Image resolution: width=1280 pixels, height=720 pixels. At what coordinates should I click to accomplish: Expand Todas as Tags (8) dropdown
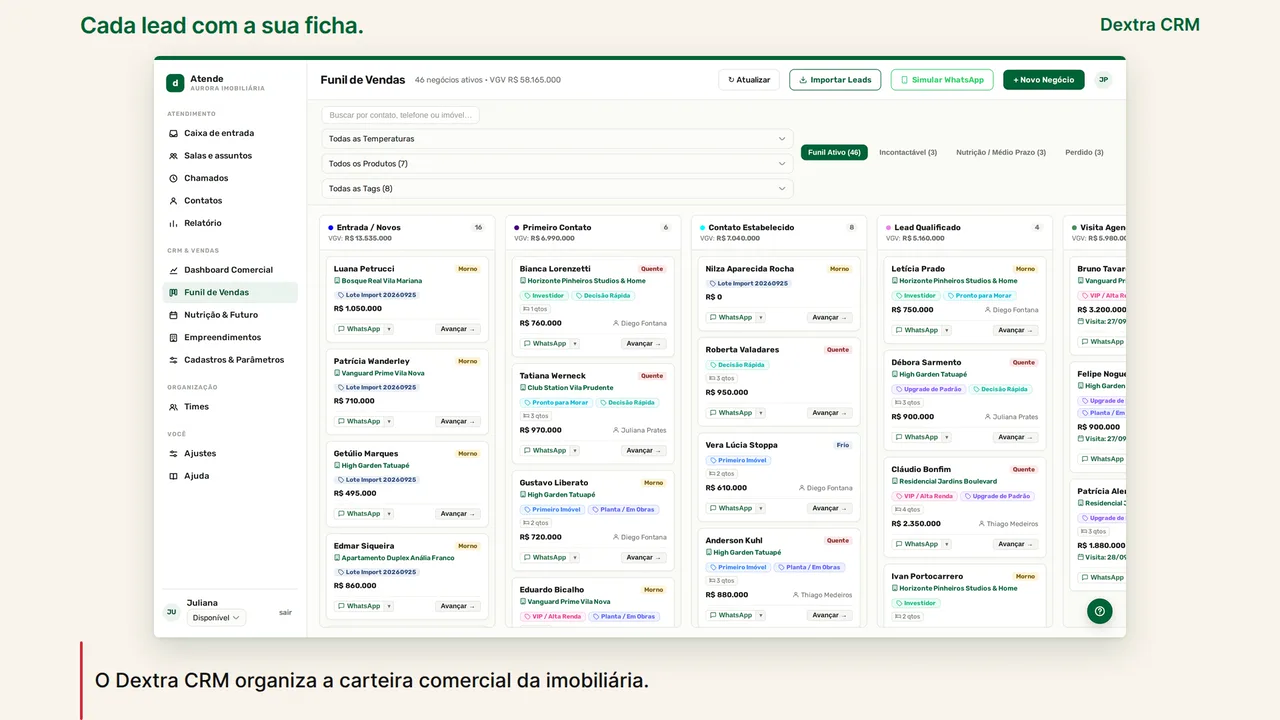point(558,188)
